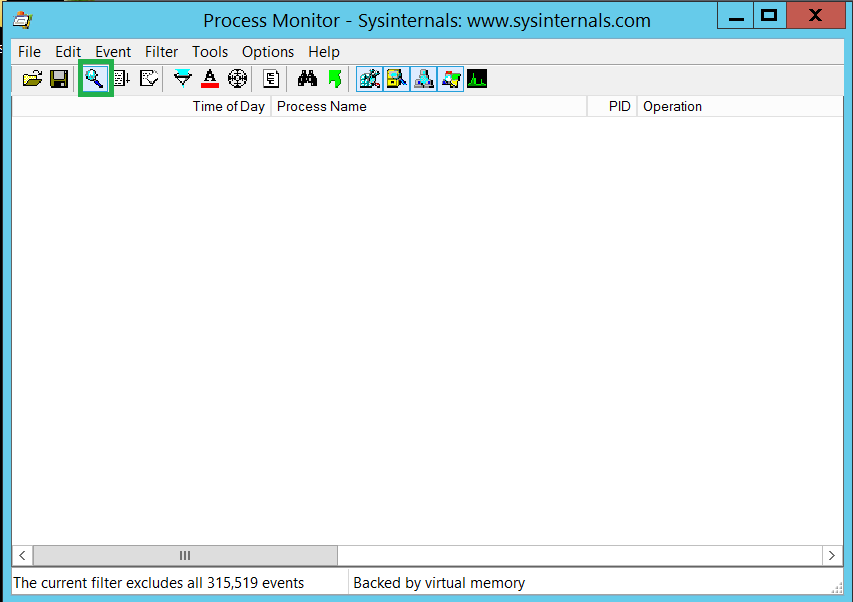Viewport: 853px width, 602px height.
Task: Click status text 'The current filter excludes all 315,519 events'
Action: pos(158,583)
